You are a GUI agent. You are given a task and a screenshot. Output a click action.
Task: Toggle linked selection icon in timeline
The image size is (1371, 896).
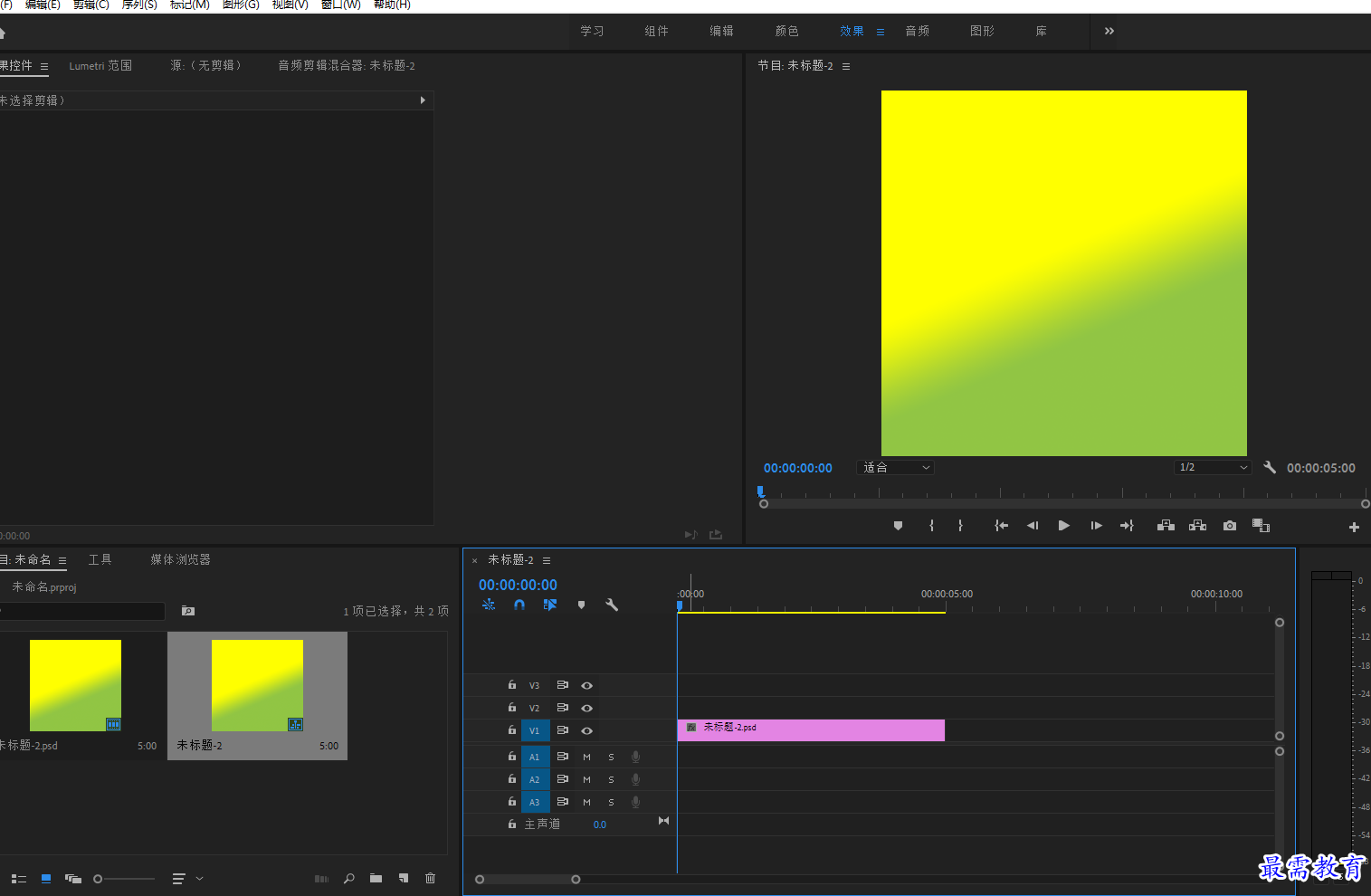click(x=550, y=605)
